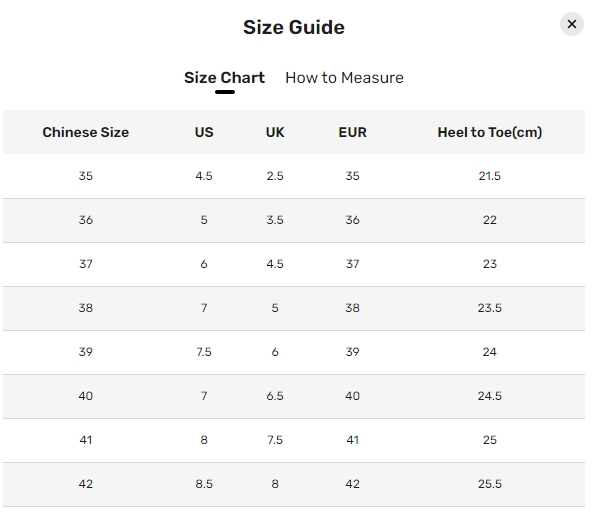This screenshot has width=593, height=517.
Task: Click the Chinese Size column header
Action: 85,132
